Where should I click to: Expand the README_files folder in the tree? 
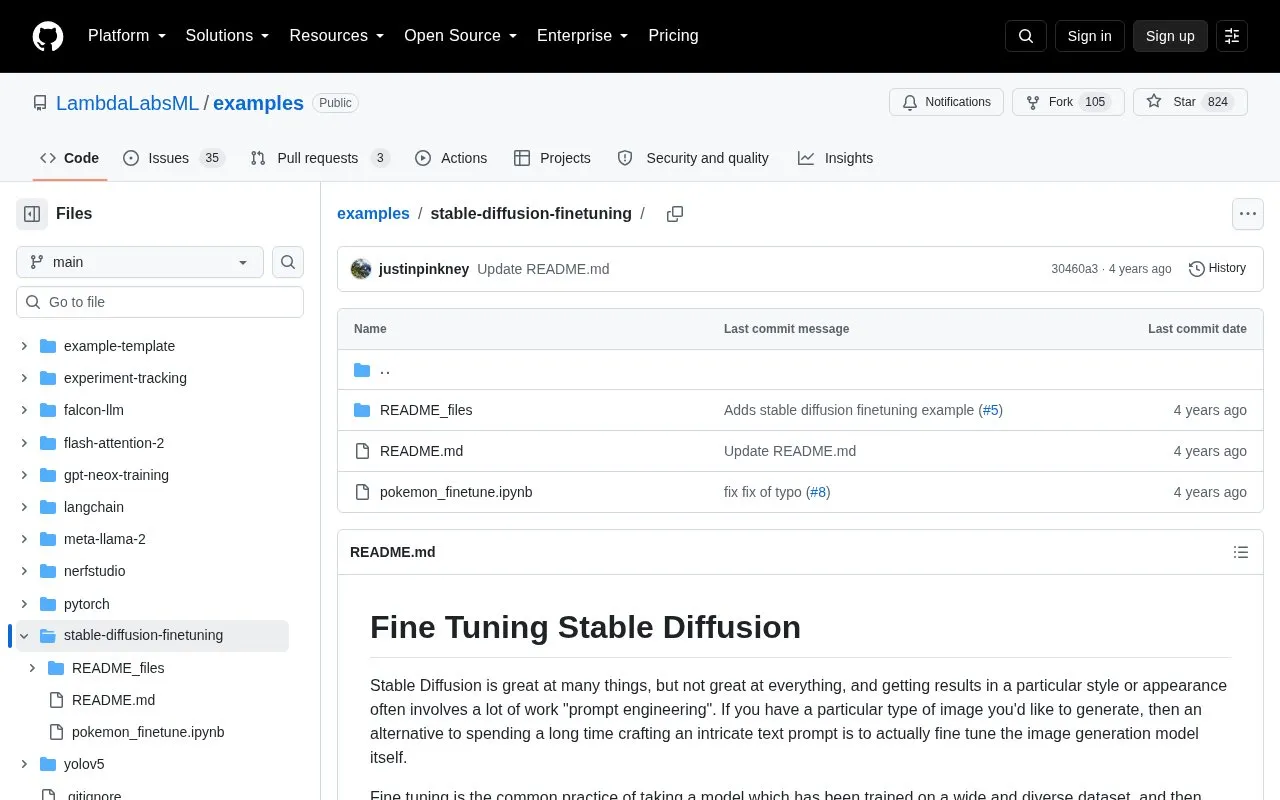[32, 668]
